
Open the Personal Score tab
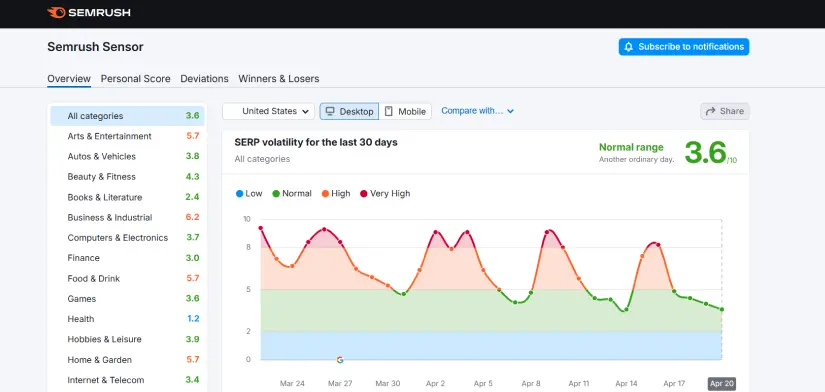point(136,79)
